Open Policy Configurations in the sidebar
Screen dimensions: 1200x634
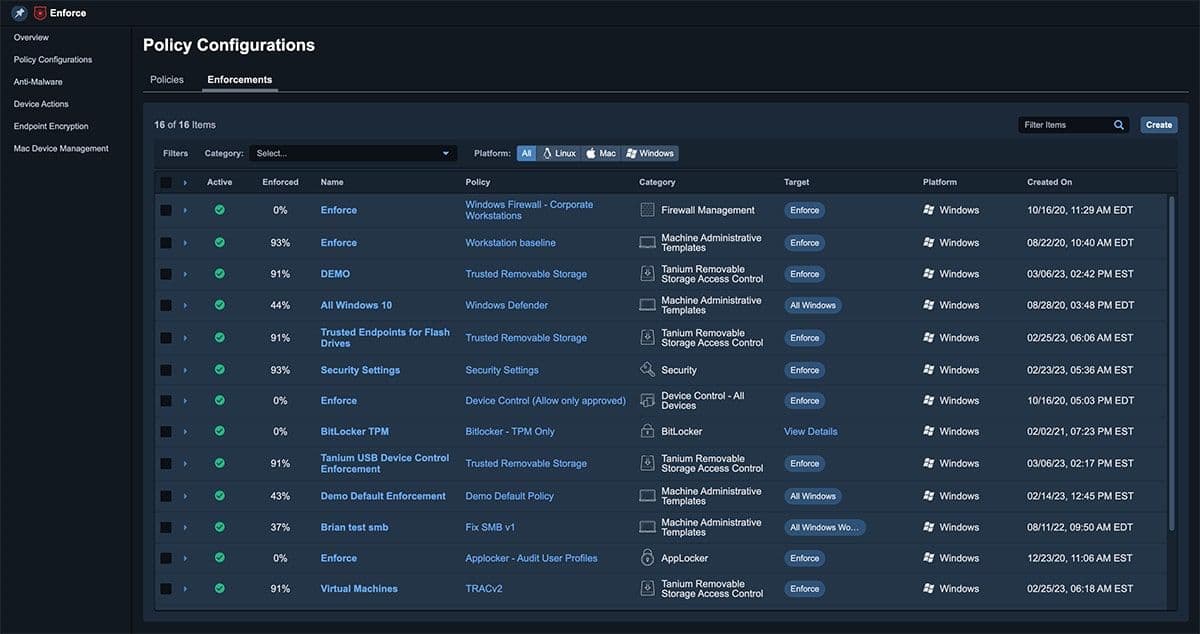coord(53,60)
